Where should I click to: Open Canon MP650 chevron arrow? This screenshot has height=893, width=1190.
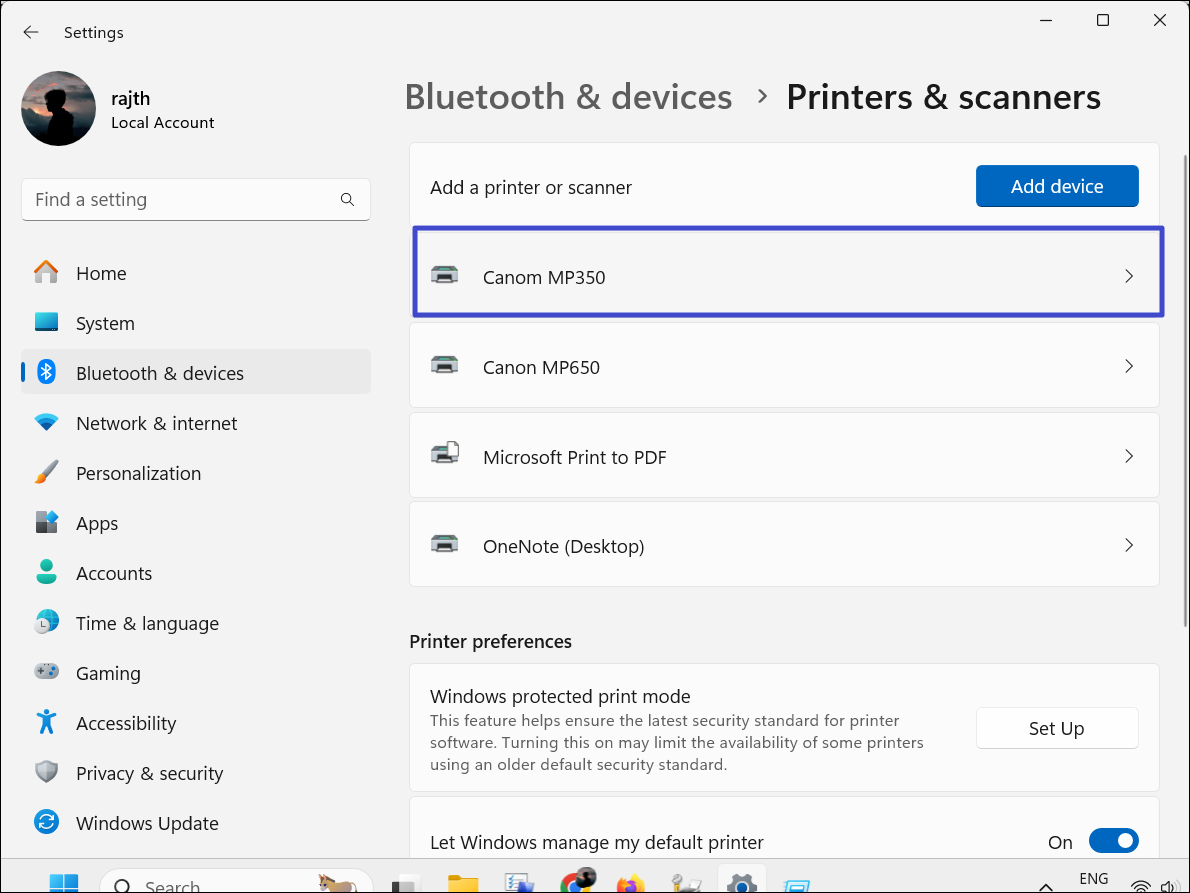click(x=1128, y=367)
